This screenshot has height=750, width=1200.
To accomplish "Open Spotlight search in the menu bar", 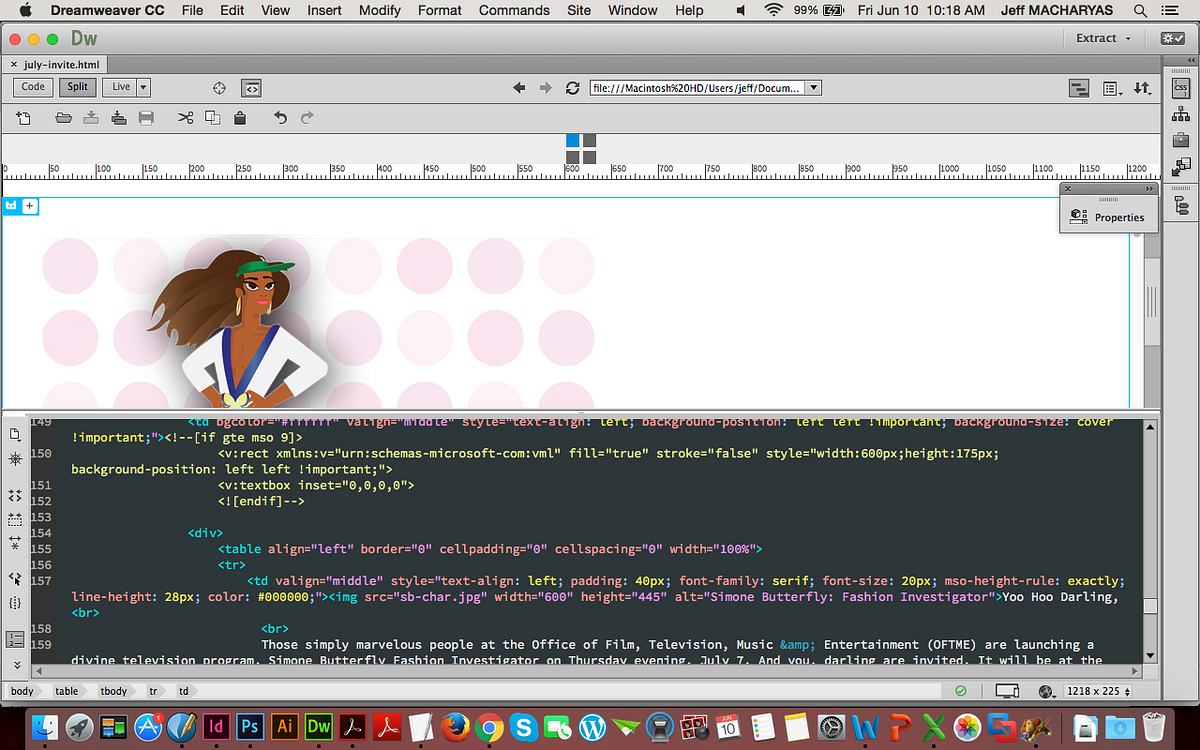I will [x=1139, y=10].
